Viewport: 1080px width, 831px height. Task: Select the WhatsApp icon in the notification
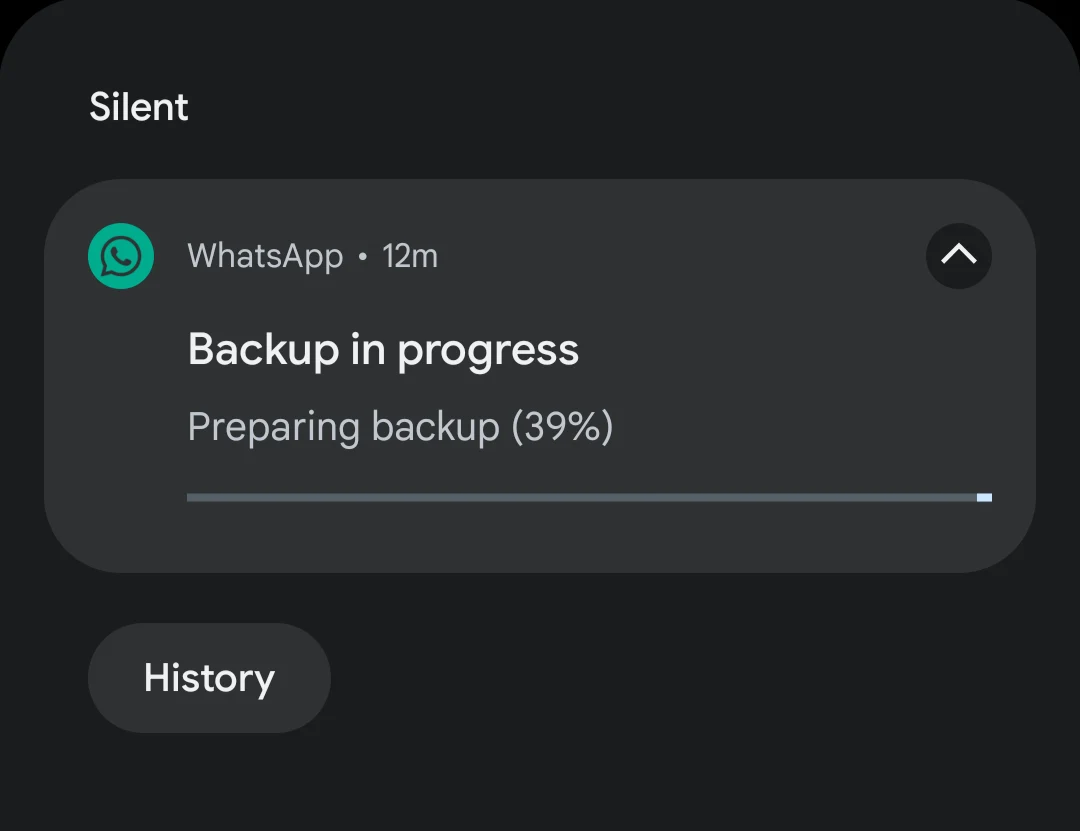[x=120, y=256]
